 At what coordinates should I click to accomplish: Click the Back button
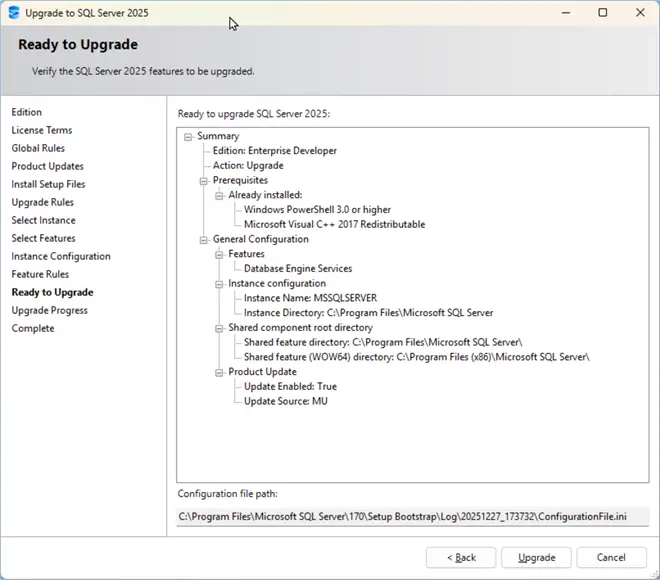461,558
